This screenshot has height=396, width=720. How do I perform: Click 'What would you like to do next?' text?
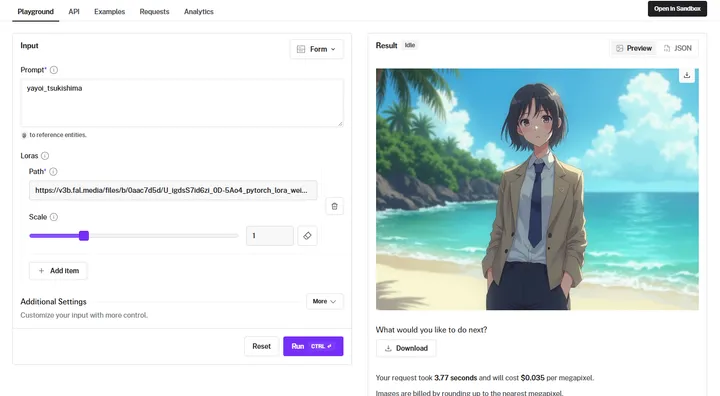tap(431, 330)
